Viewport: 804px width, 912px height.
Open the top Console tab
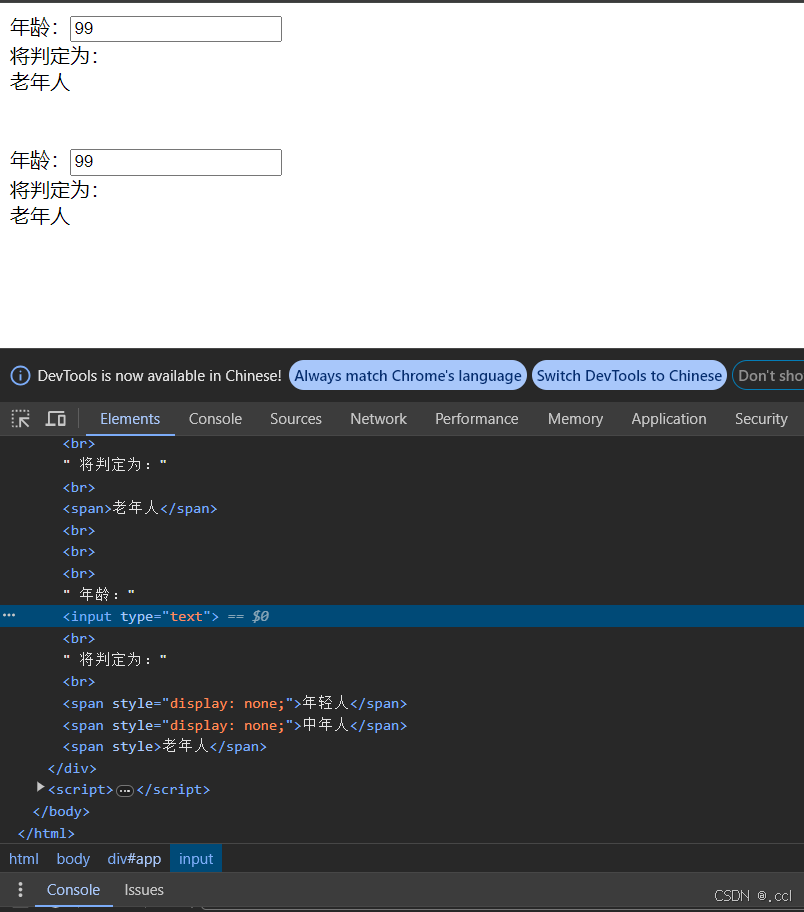(x=215, y=419)
